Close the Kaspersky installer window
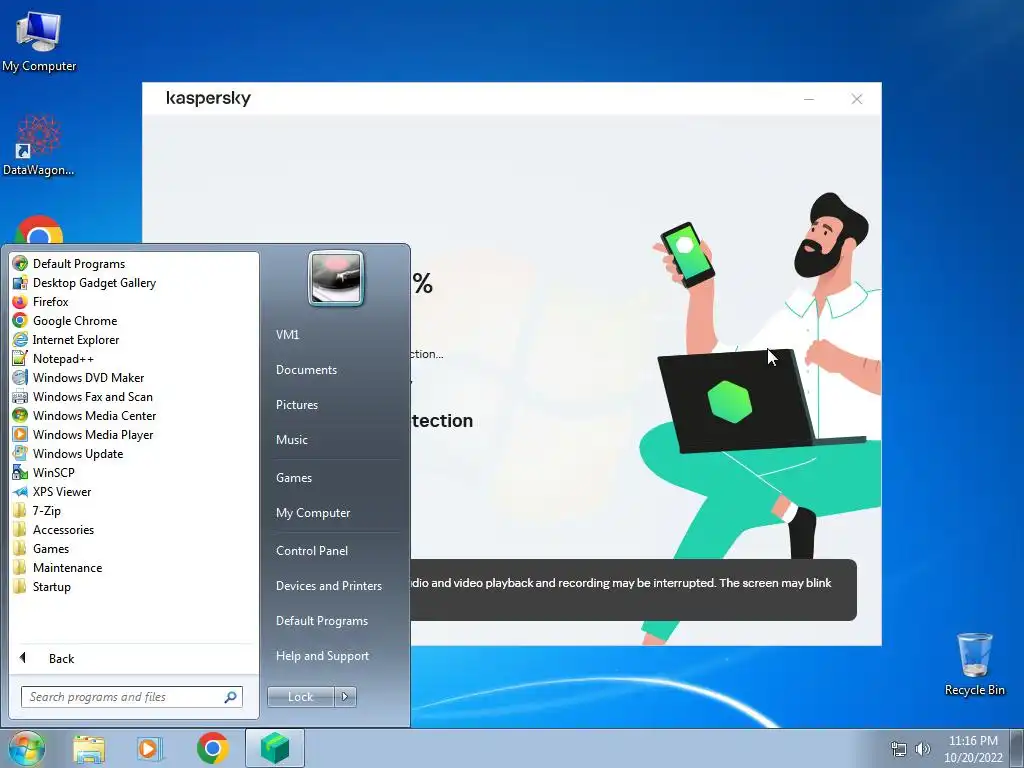The width and height of the screenshot is (1024, 768). (x=857, y=99)
